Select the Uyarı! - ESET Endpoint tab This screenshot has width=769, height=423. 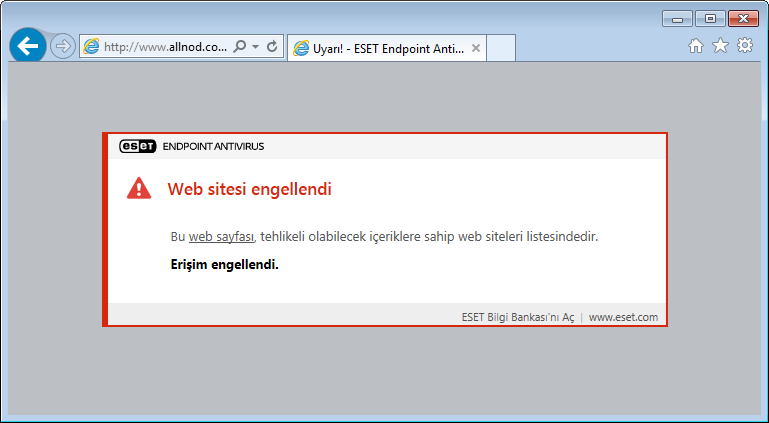pyautogui.click(x=386, y=48)
